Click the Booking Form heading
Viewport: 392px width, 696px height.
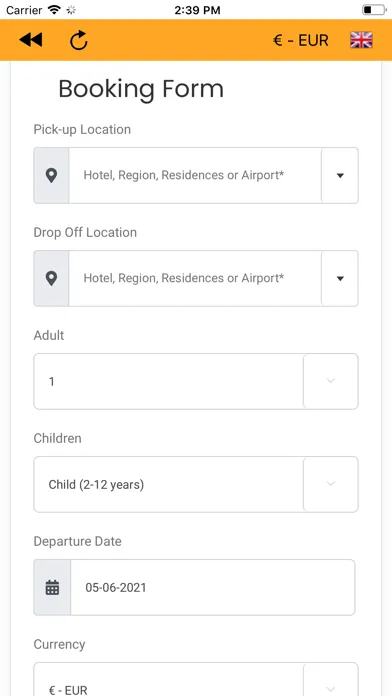tap(141, 89)
